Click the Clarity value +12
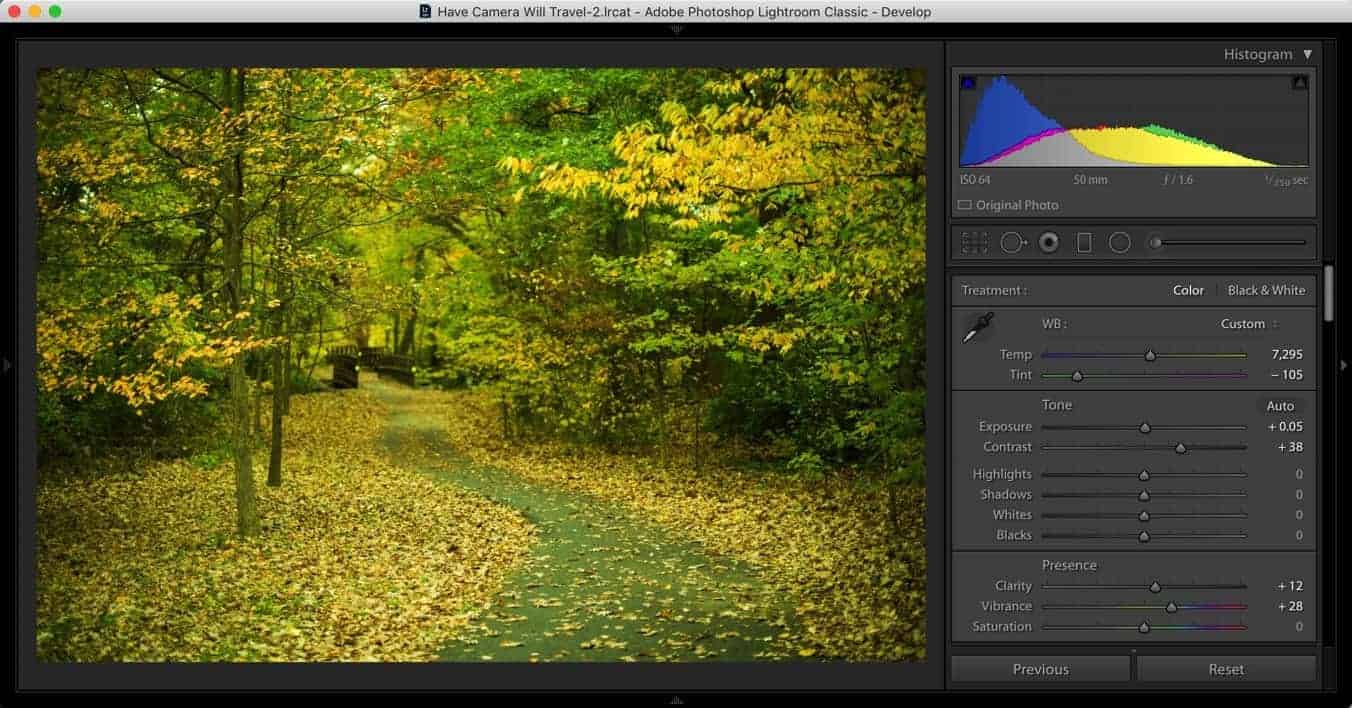1352x708 pixels. point(1290,586)
